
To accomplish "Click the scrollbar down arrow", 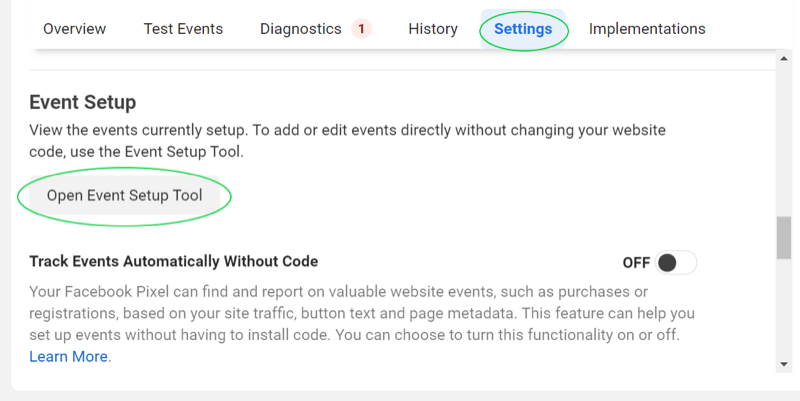I will click(784, 365).
